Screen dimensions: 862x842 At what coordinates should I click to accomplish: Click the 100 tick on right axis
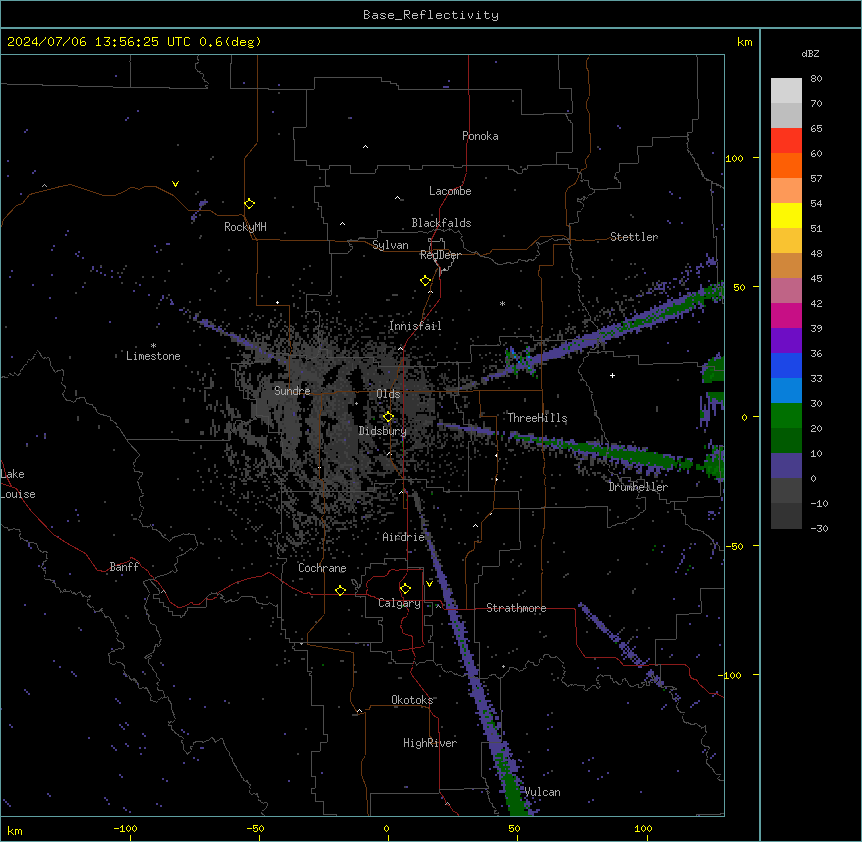pos(734,158)
